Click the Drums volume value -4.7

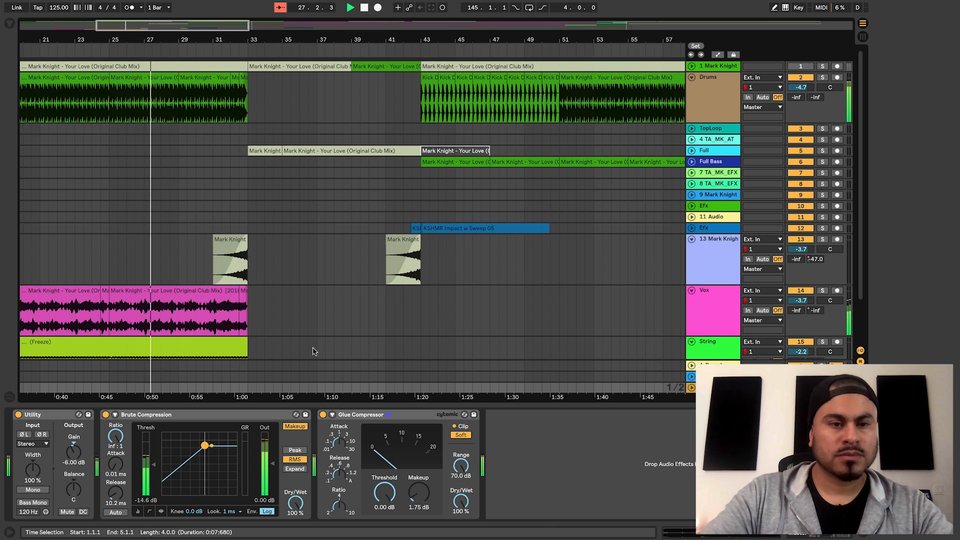click(800, 88)
